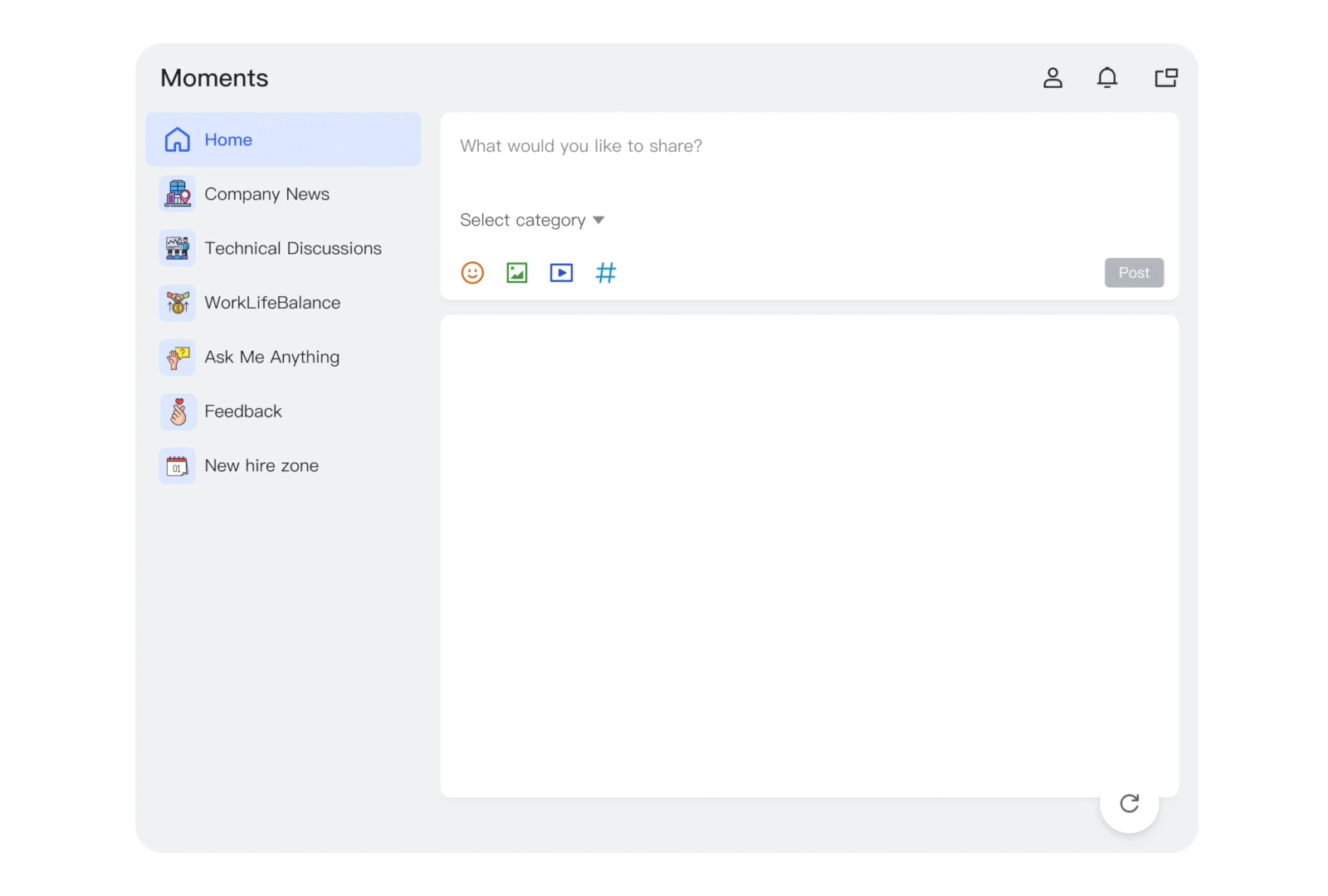The height and width of the screenshot is (896, 1328).
Task: Refresh the Moments feed
Action: (x=1129, y=803)
